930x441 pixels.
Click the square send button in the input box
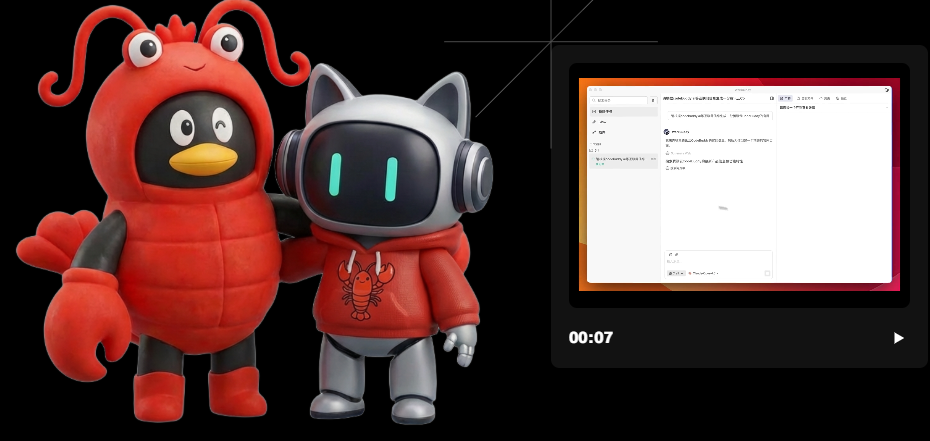click(x=767, y=273)
